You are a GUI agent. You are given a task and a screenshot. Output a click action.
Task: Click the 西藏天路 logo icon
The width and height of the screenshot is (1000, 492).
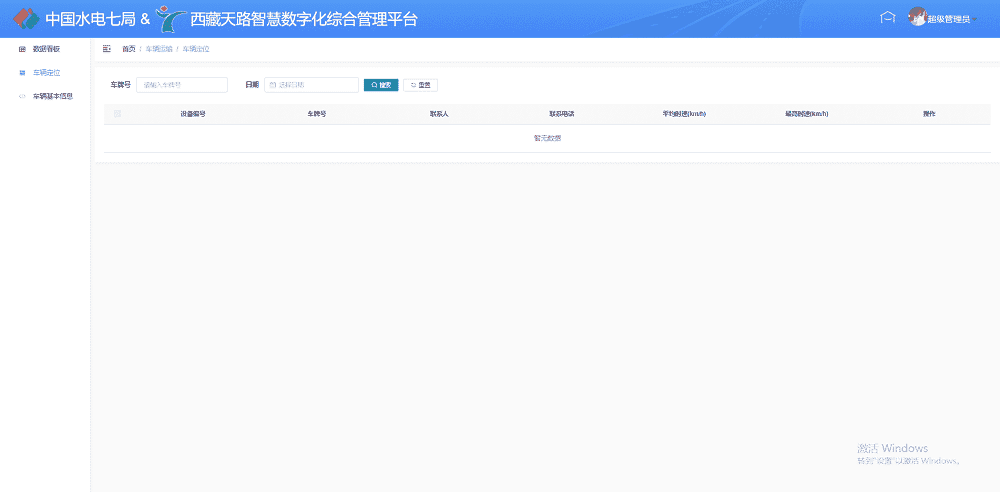pos(171,19)
